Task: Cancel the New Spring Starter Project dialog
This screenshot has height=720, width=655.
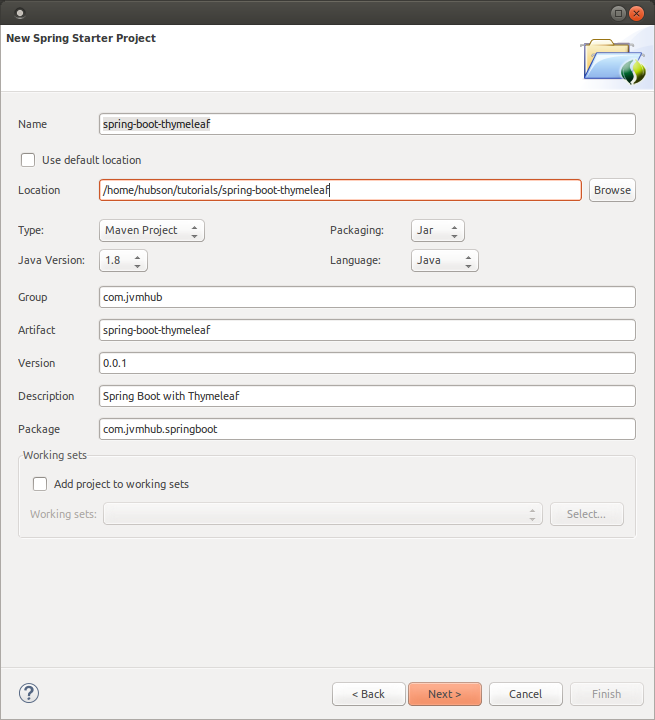Action: pyautogui.click(x=525, y=694)
